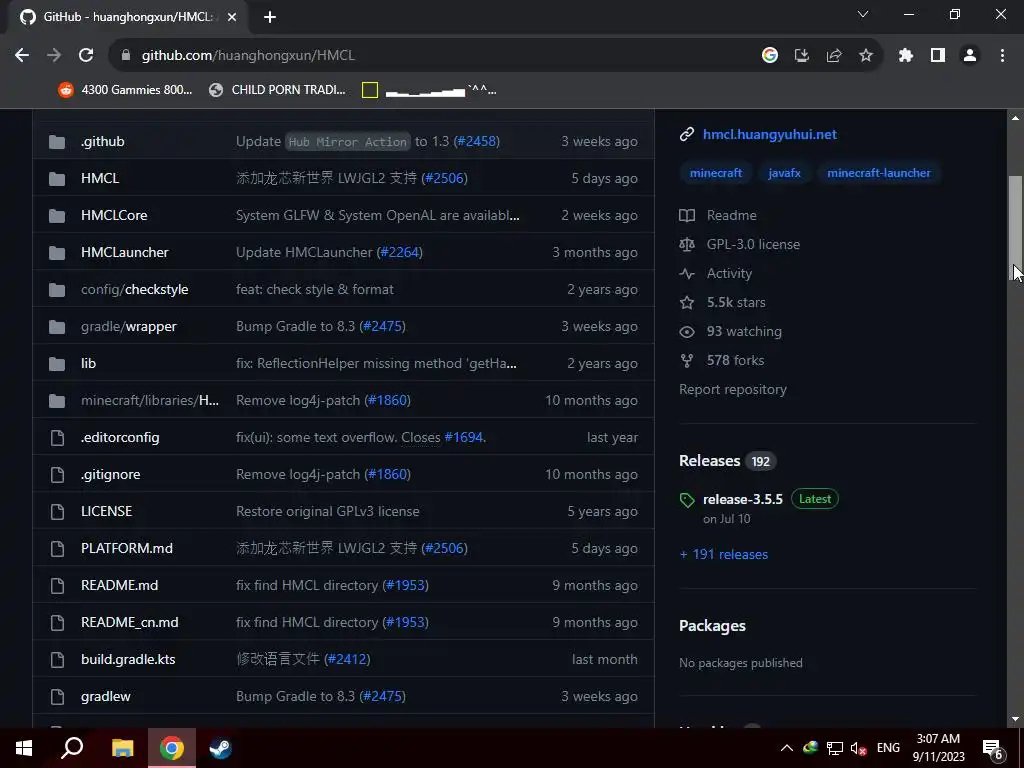The width and height of the screenshot is (1024, 768).
Task: Show the + 191 releases link
Action: 724,555
